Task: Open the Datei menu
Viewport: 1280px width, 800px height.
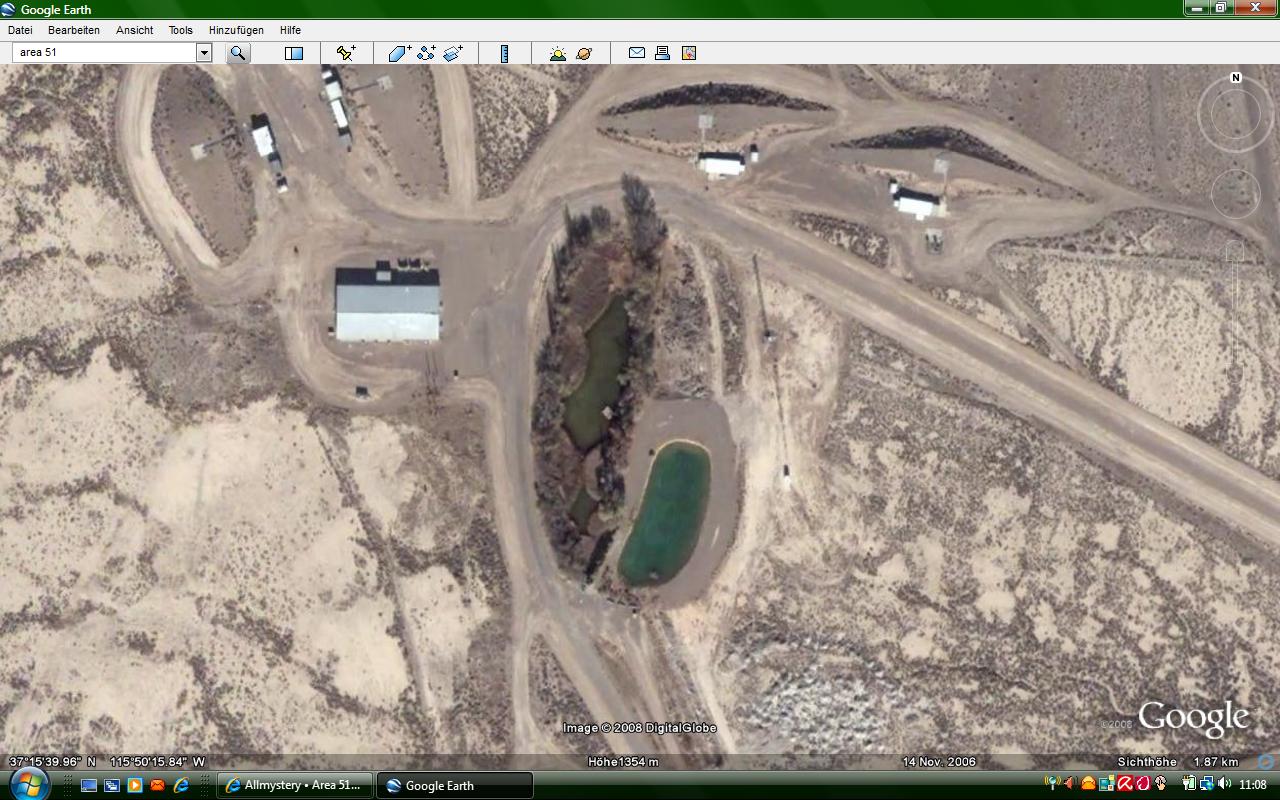Action: pyautogui.click(x=20, y=30)
